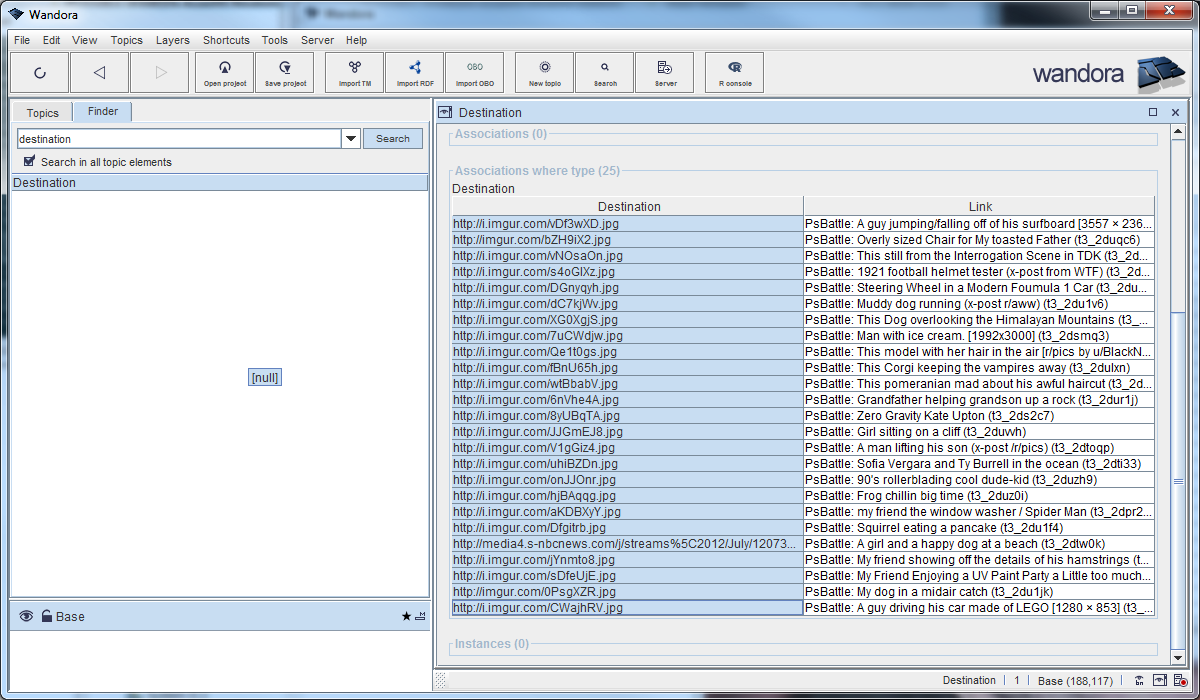This screenshot has height=700, width=1200.
Task: Go back with the left arrow button
Action: [x=99, y=72]
